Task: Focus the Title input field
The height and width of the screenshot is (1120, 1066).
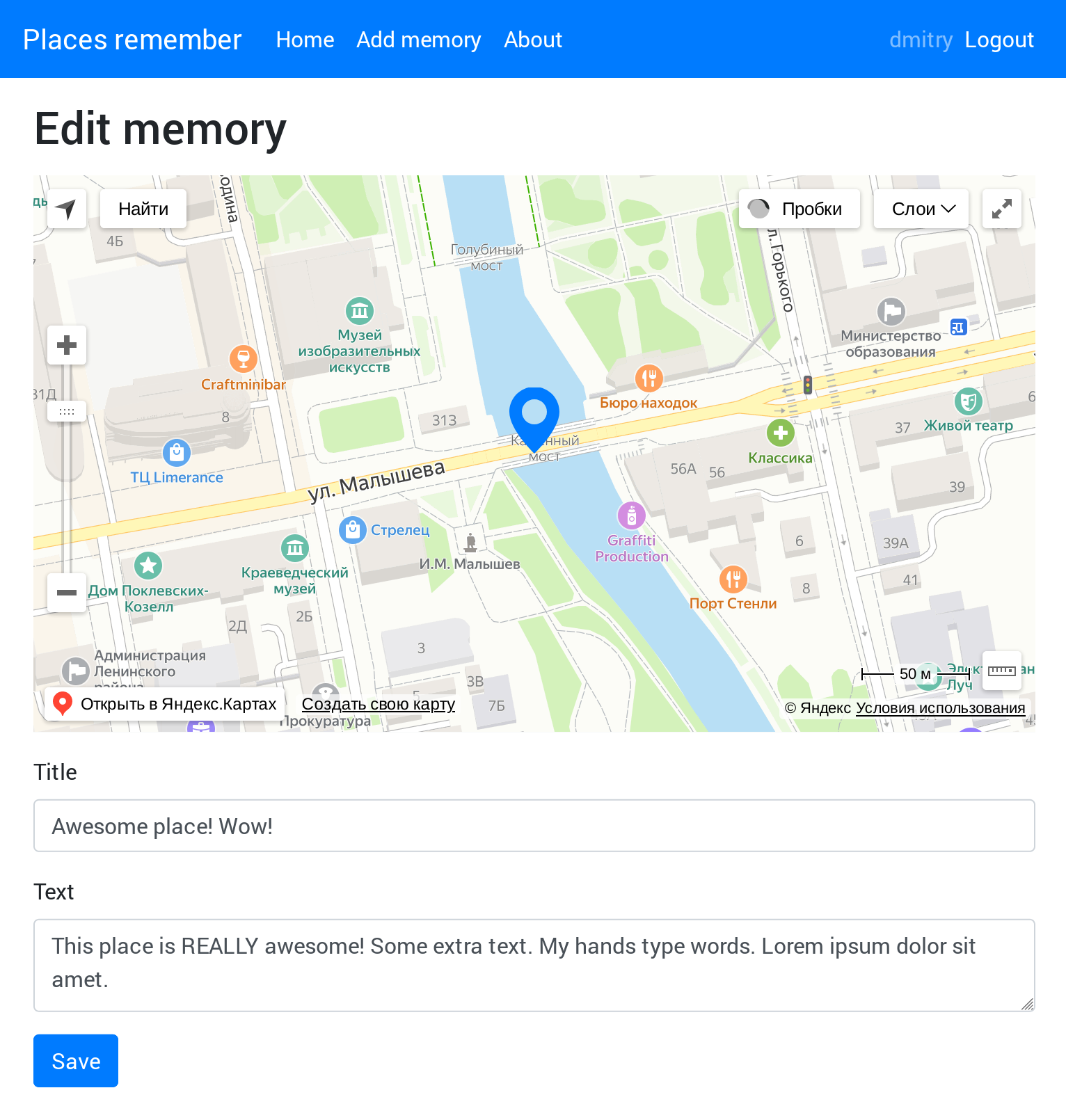Action: click(x=534, y=826)
